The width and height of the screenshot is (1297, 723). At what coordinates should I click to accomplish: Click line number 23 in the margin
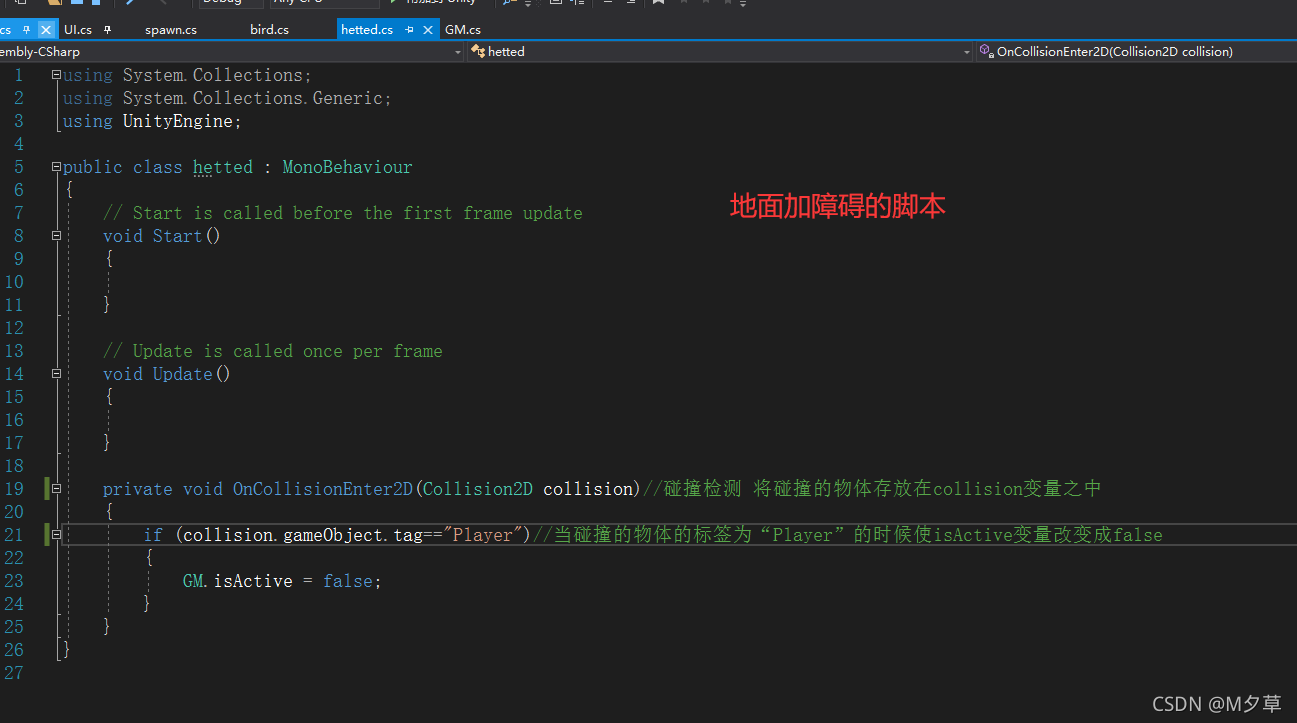(14, 581)
